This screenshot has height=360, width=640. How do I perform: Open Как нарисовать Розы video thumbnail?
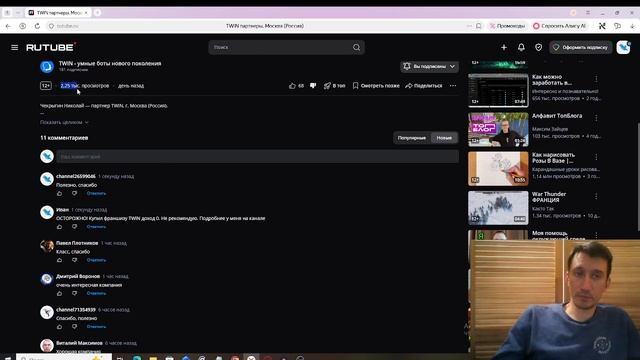498,169
